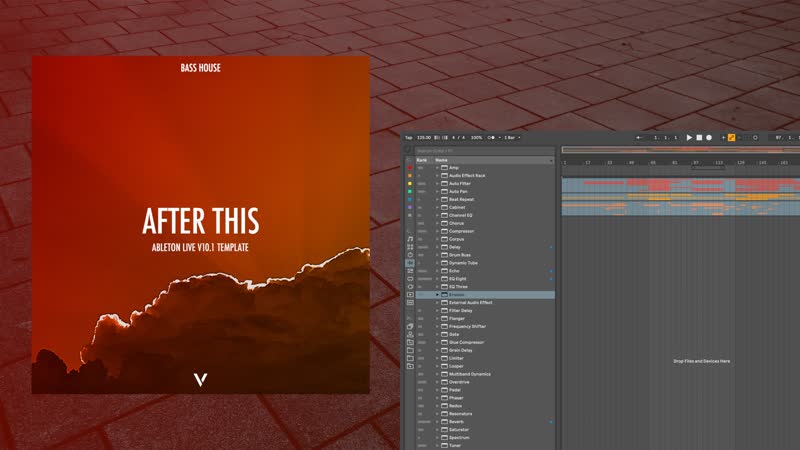Toggle the Session Record circle button

755,137
